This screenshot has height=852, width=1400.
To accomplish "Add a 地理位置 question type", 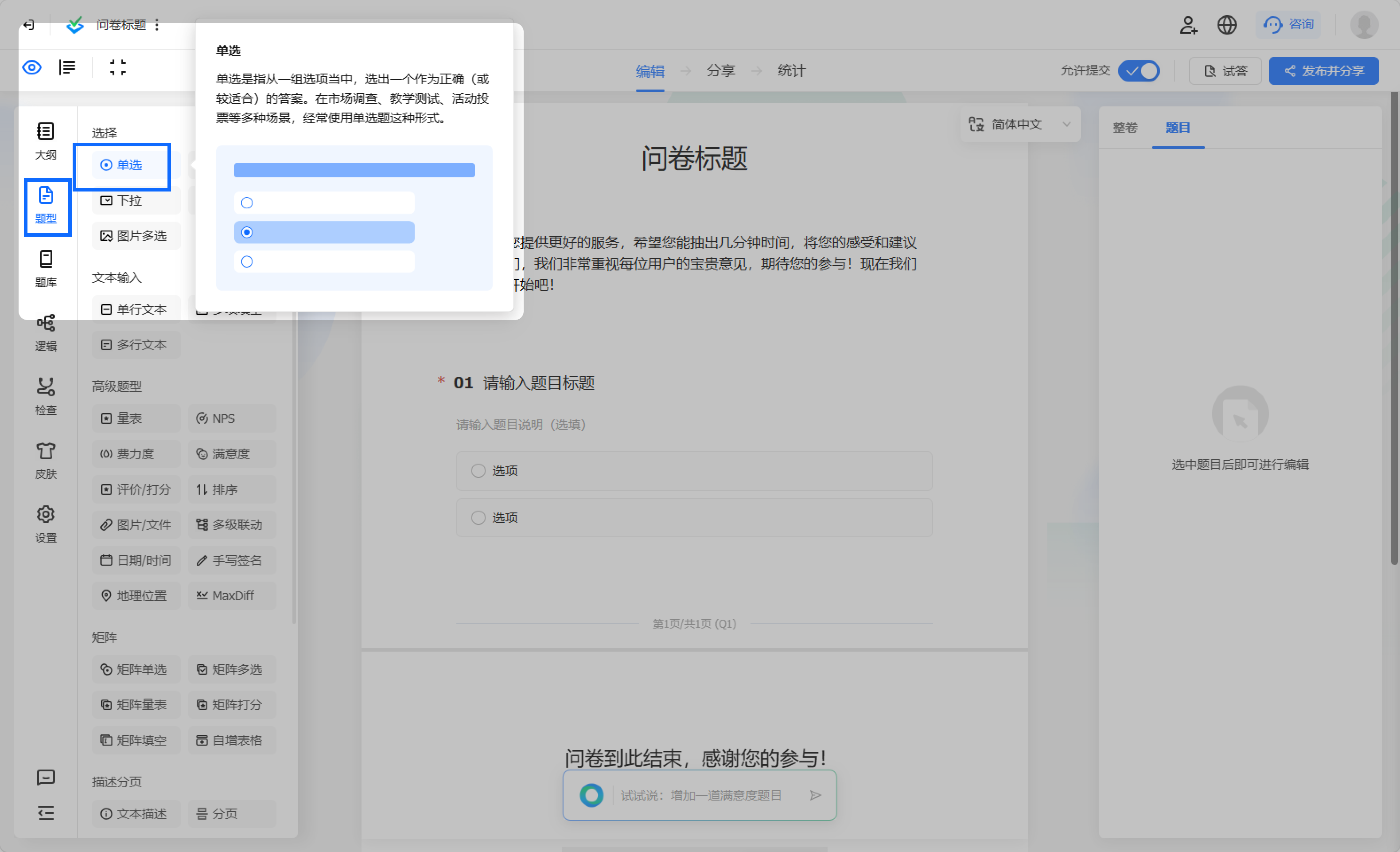I will pos(136,596).
